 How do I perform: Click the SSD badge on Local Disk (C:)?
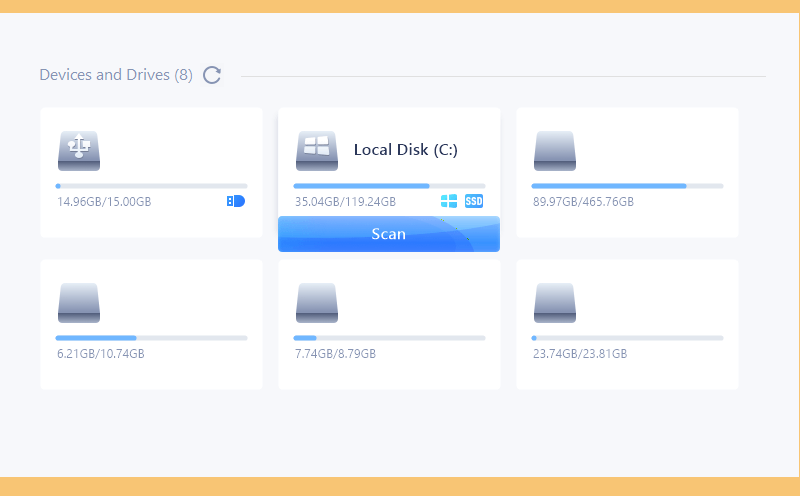coord(474,201)
